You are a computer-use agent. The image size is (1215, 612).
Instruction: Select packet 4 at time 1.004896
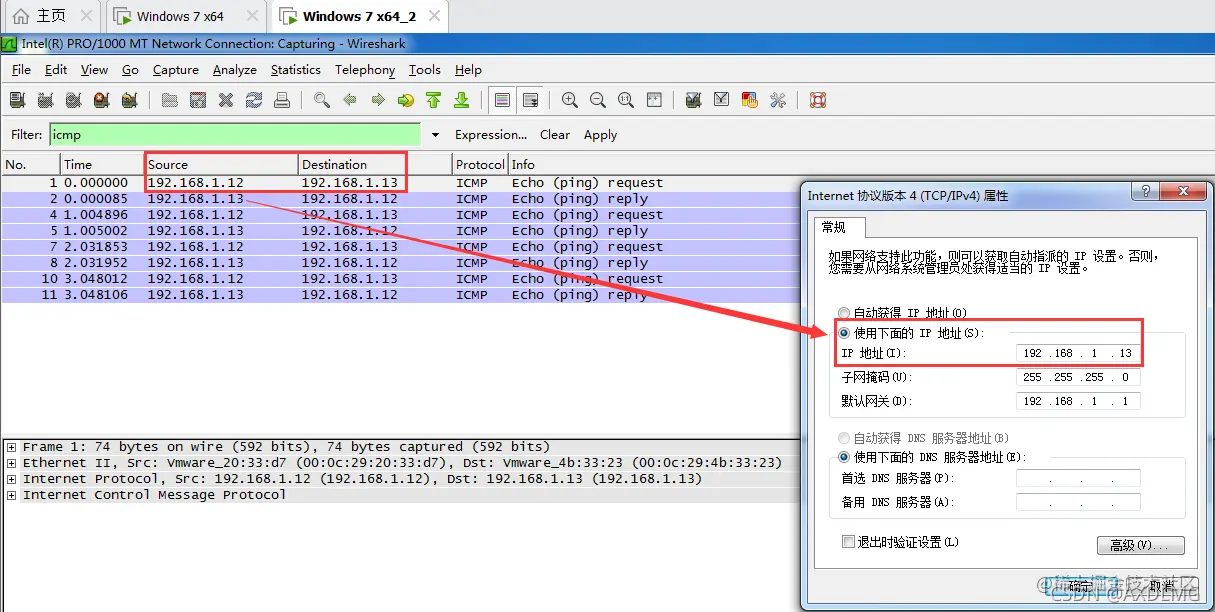[401, 215]
